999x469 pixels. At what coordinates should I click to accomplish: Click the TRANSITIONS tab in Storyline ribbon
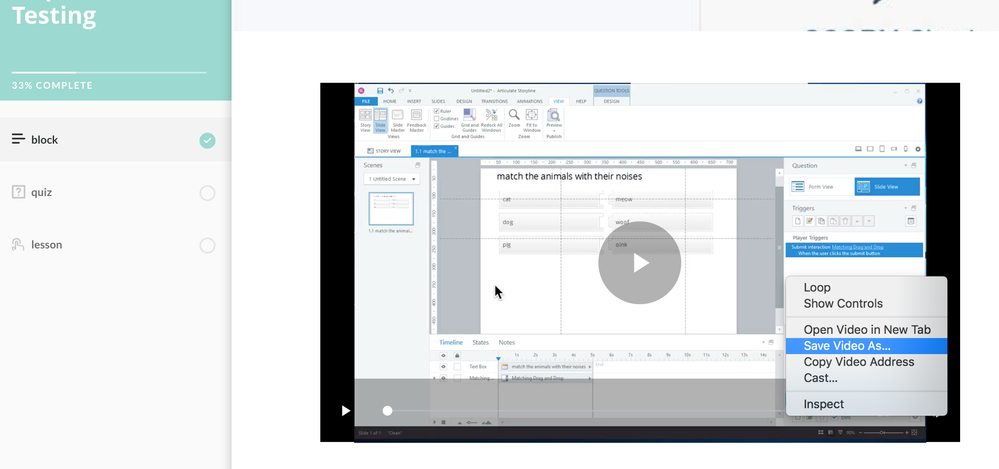click(494, 101)
